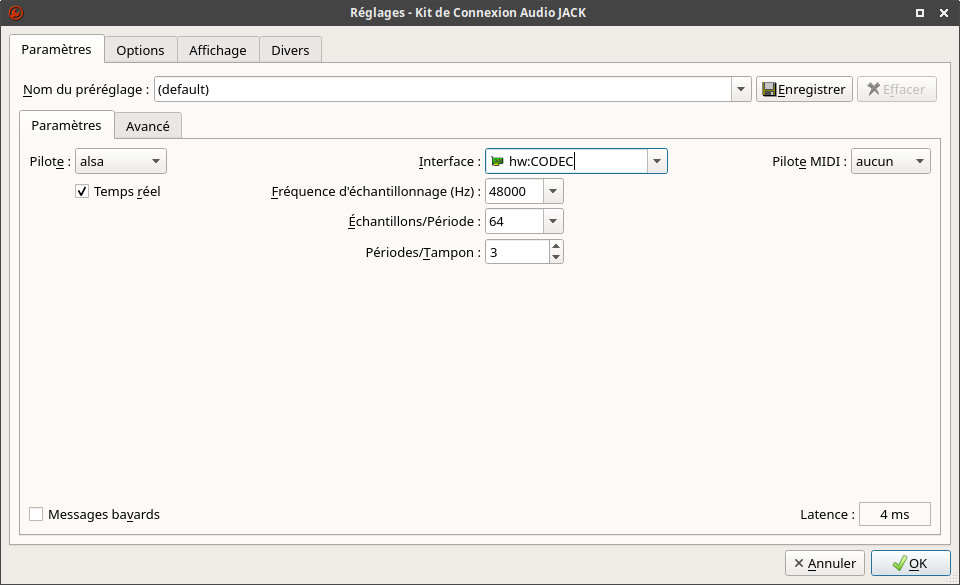960x585 pixels.
Task: Switch to the Affichage tab
Action: click(218, 50)
